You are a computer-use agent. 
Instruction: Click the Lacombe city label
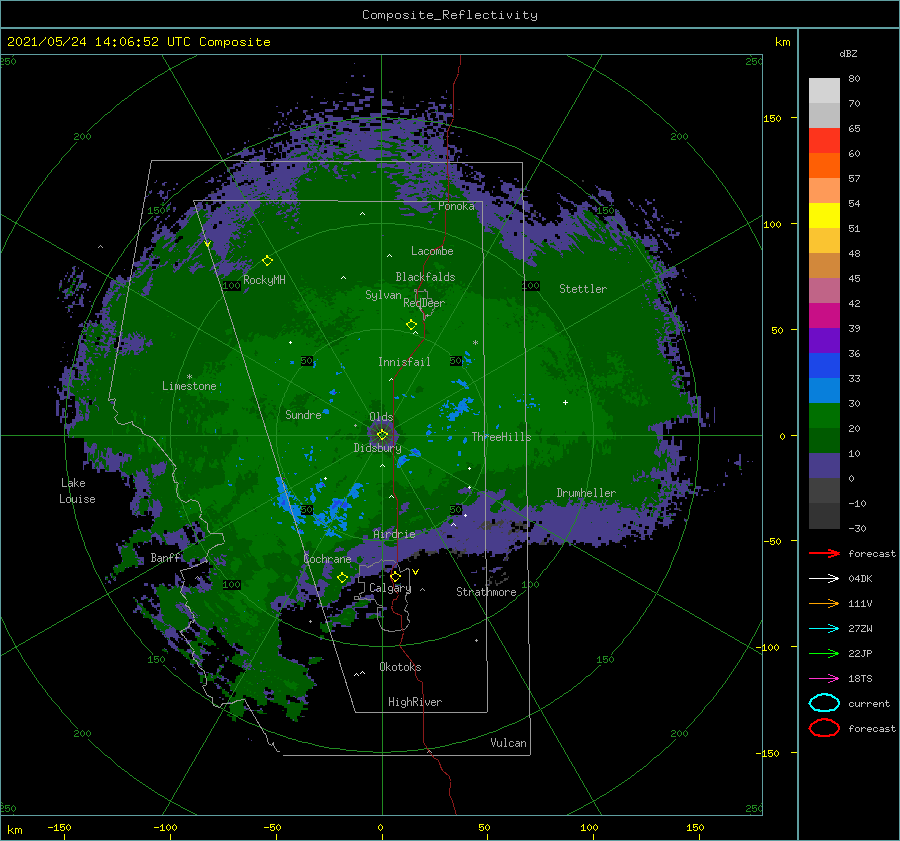click(x=432, y=251)
